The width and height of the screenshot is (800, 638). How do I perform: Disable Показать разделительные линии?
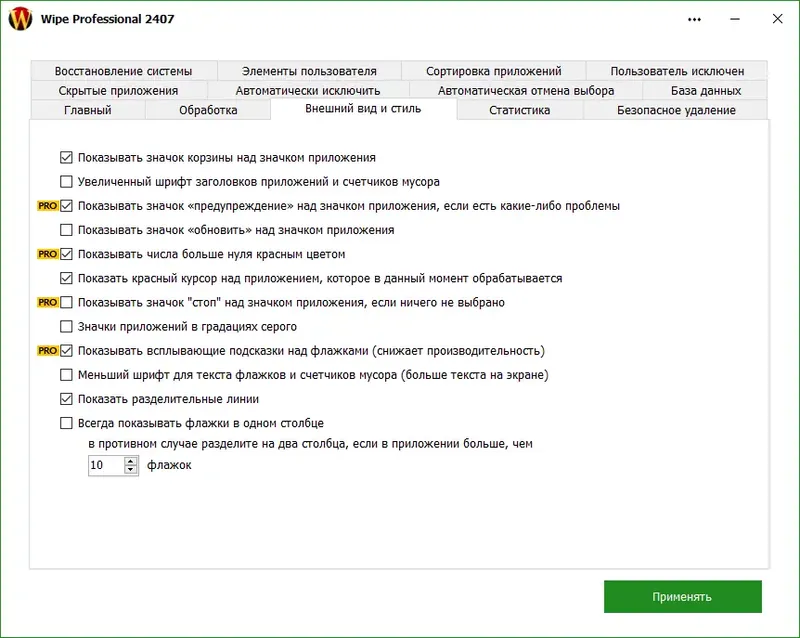tap(66, 398)
